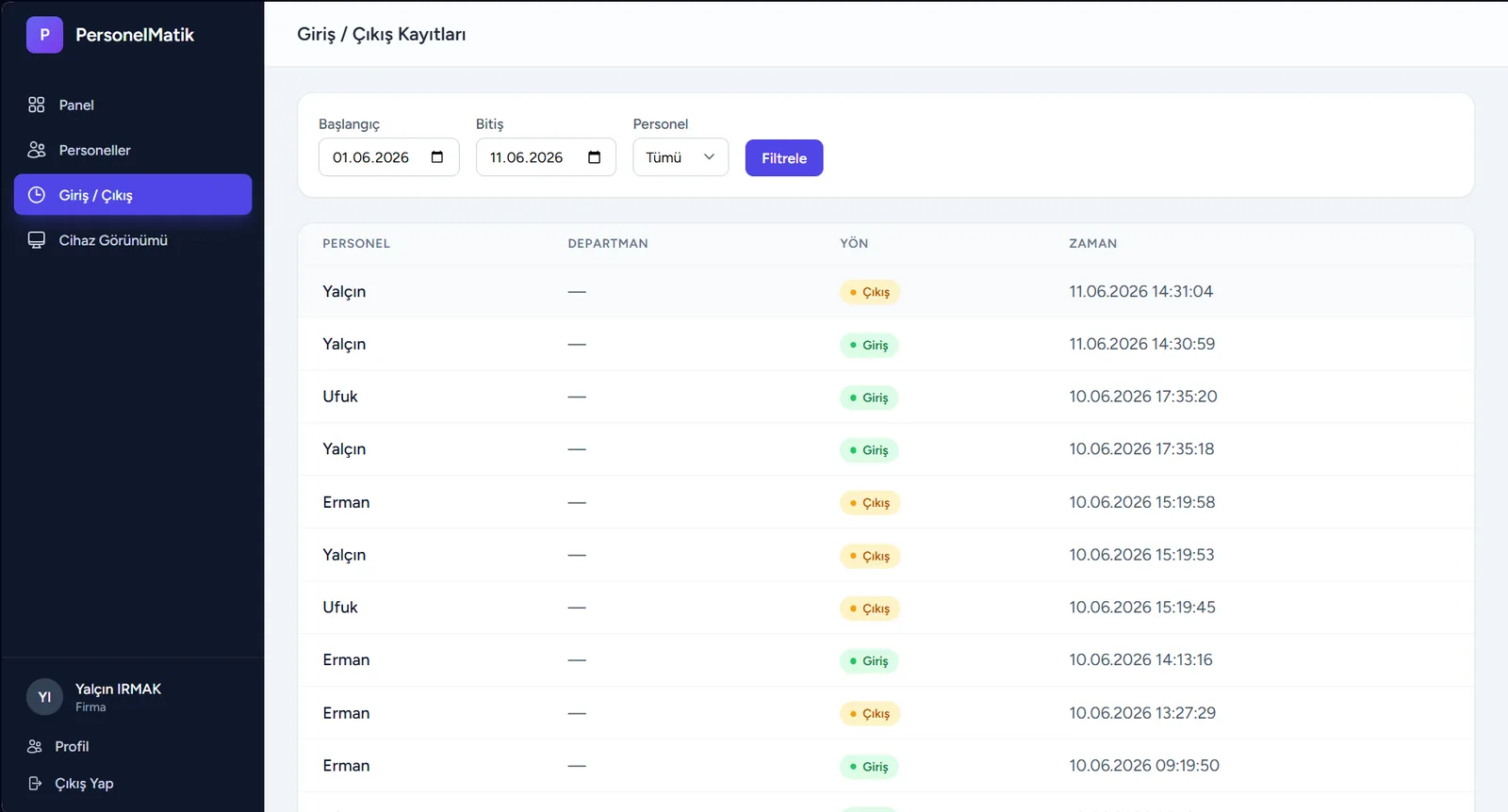Open the Başlangıç date calendar picker
The width and height of the screenshot is (1508, 812).
[437, 157]
